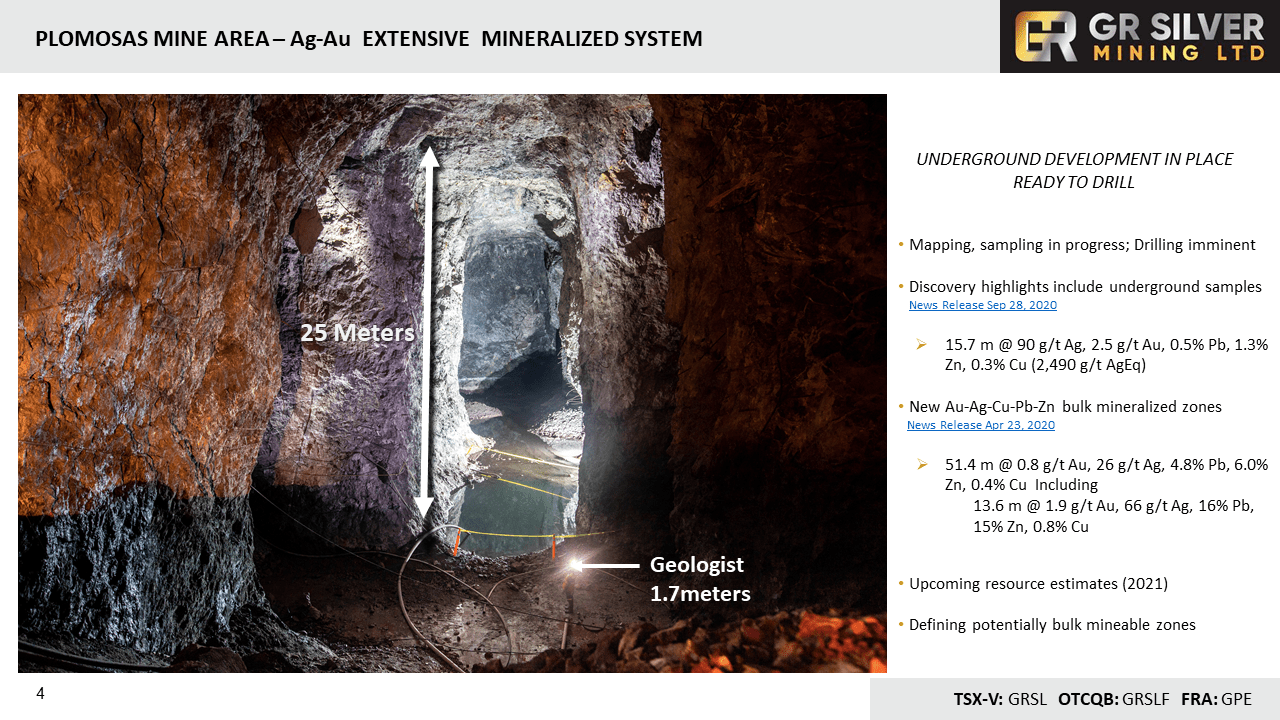This screenshot has width=1280, height=720.
Task: Click heading 'UNDERGROUND DEVELOPMENT IN PLACE READY TO DRILL'
Action: pyautogui.click(x=1074, y=171)
